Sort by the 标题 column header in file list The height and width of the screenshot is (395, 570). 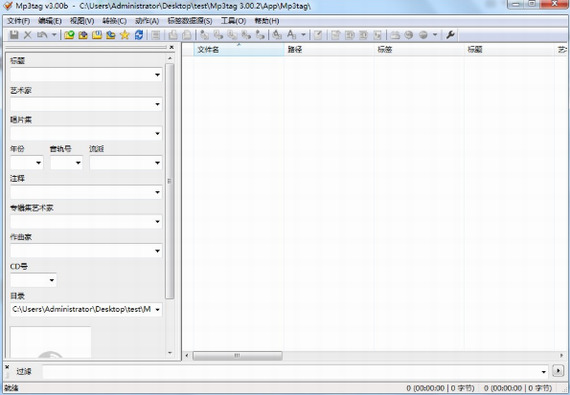click(509, 49)
